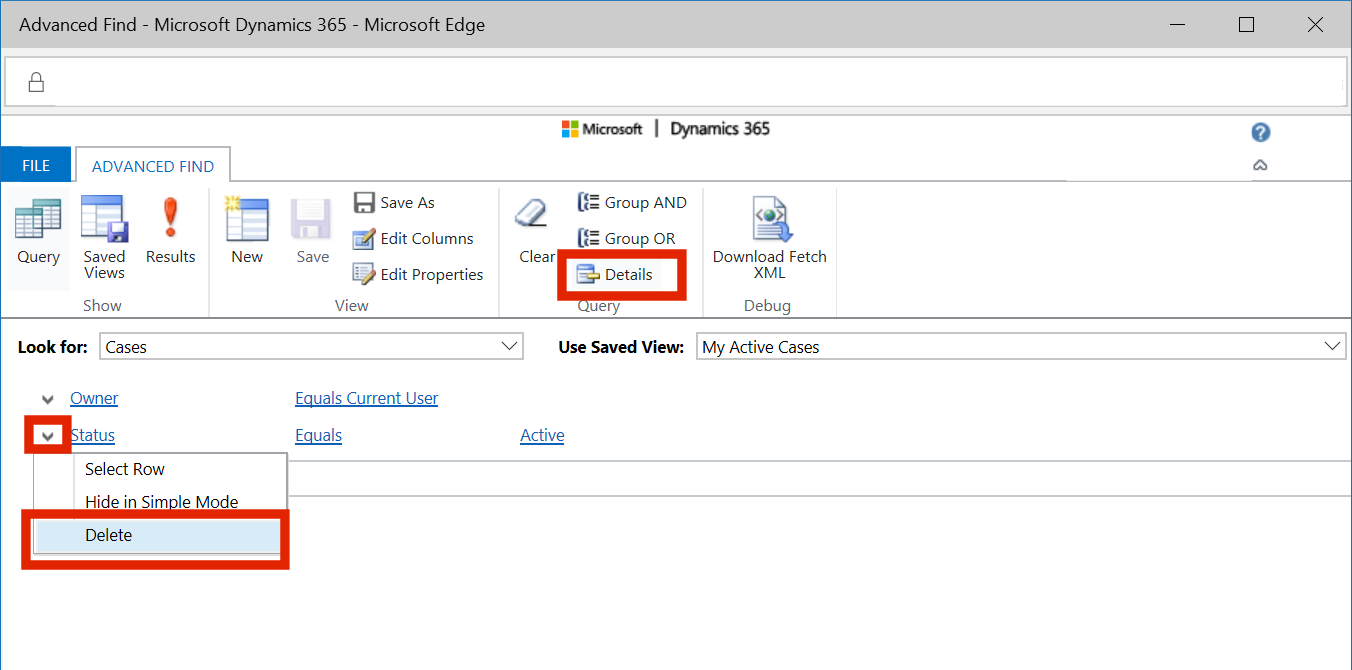Click the Status row options chevron

point(47,436)
